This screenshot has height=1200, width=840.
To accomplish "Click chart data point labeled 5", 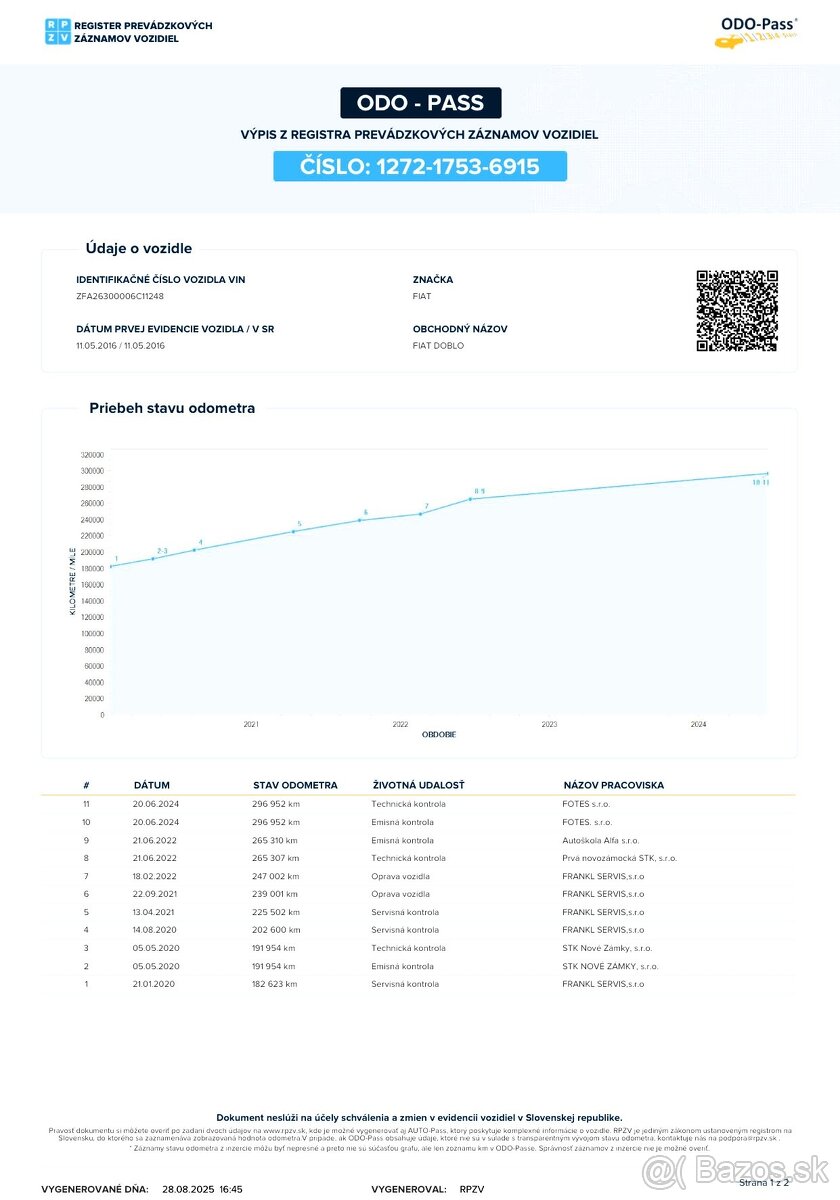I will point(293,531).
